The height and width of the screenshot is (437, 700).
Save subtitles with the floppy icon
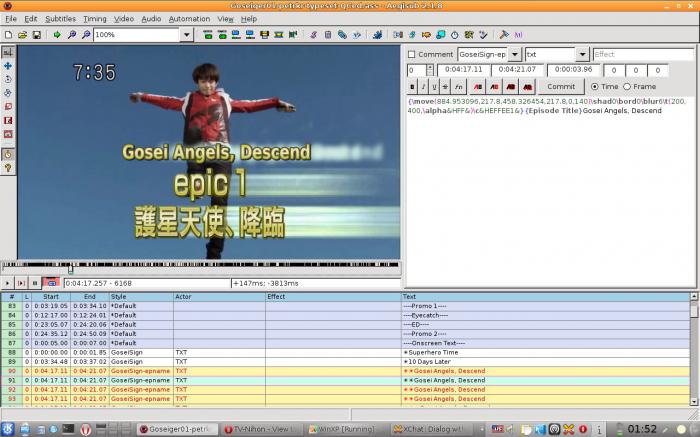click(x=37, y=34)
